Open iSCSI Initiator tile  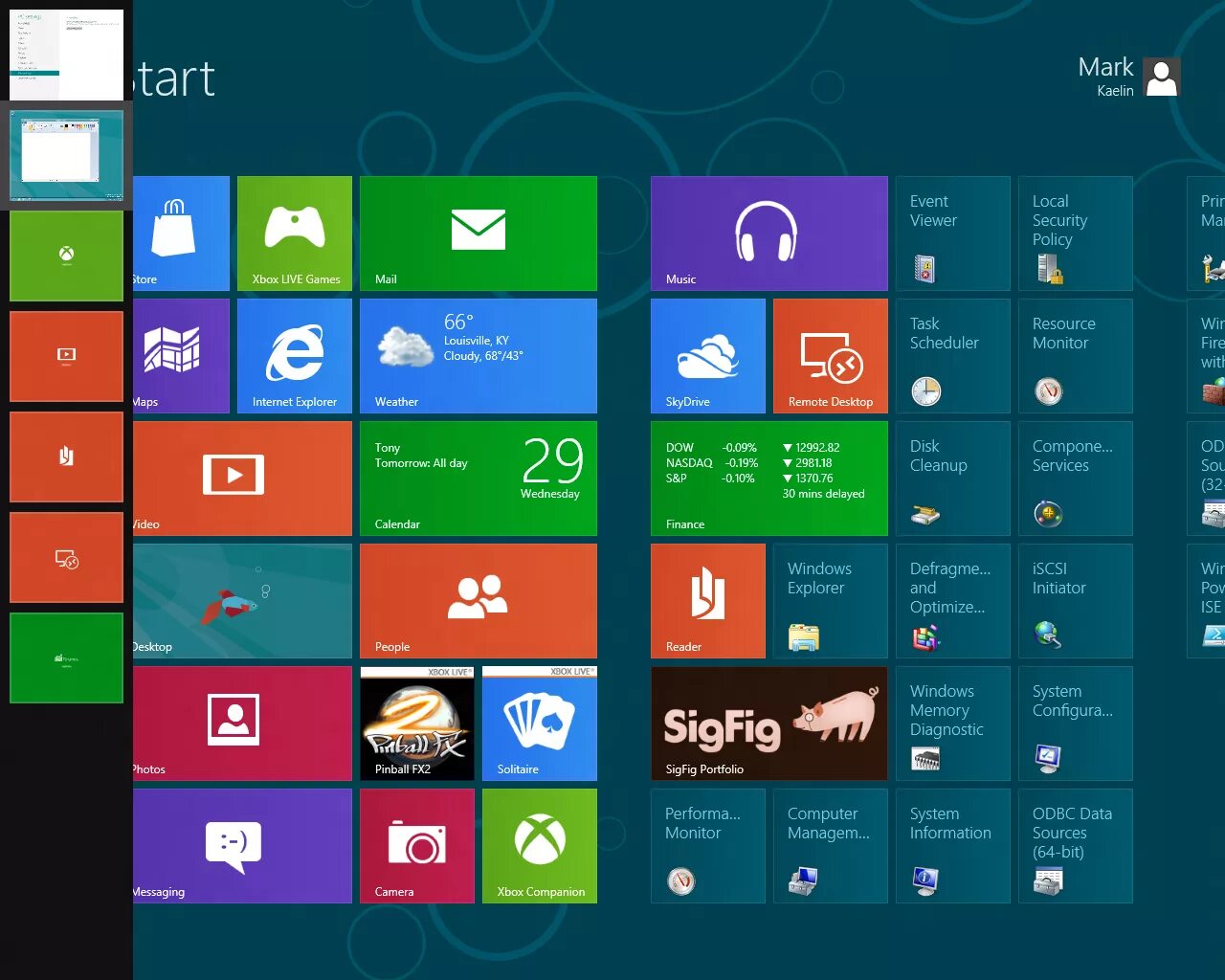pos(1076,601)
